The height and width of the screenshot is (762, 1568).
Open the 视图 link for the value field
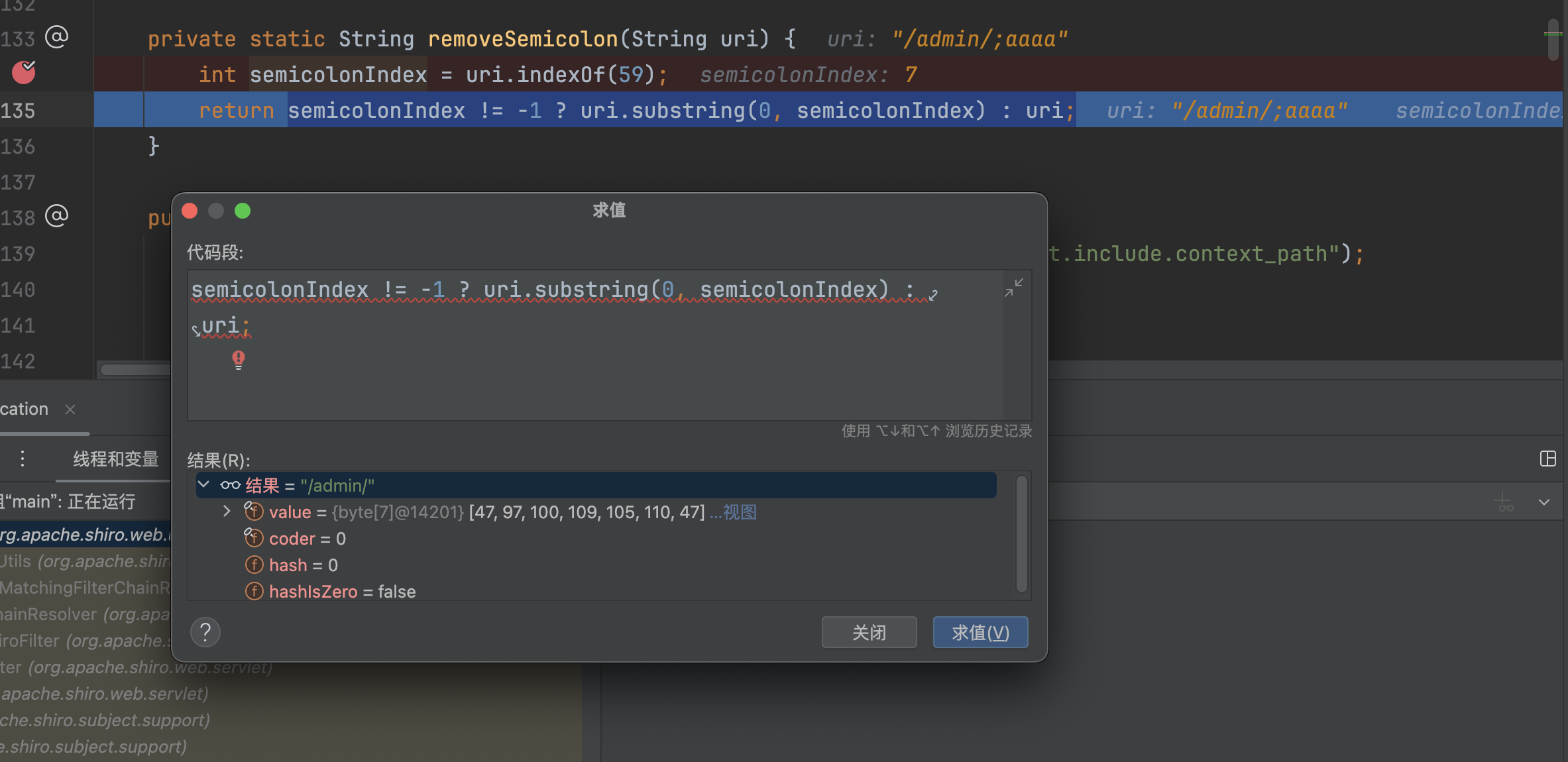739,512
